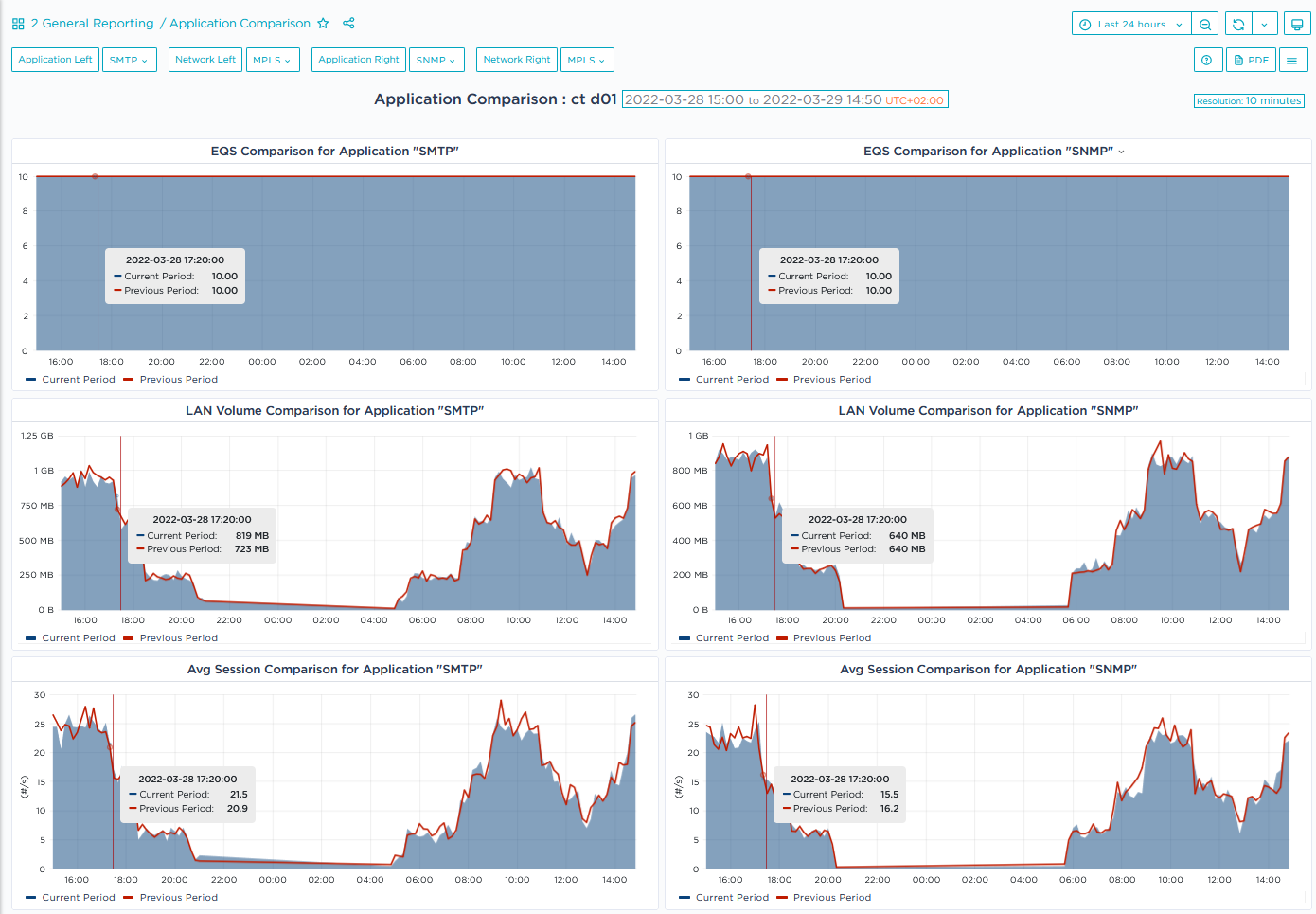Screen dimensions: 1316x914
Task: Export the dashboard as PDF
Action: 1251,60
